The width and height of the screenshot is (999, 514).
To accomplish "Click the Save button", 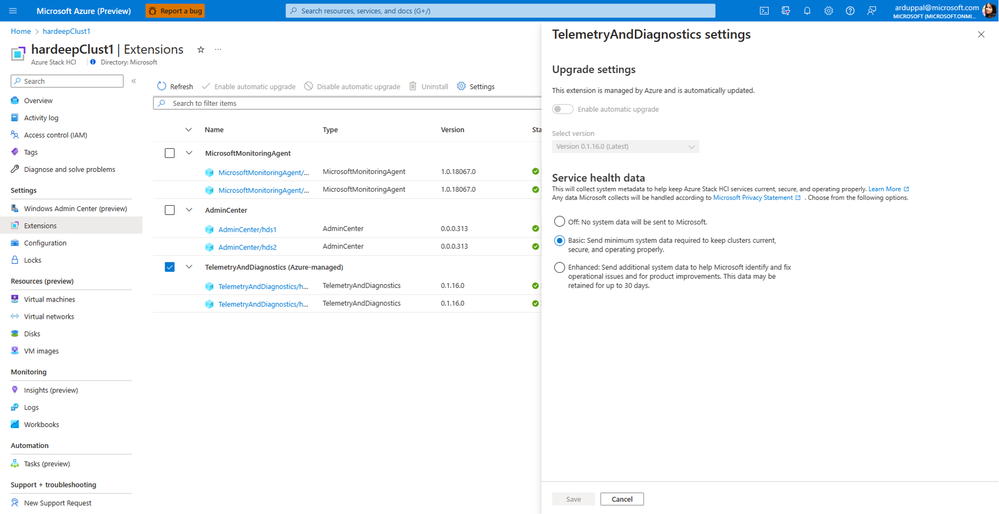I will (x=573, y=499).
